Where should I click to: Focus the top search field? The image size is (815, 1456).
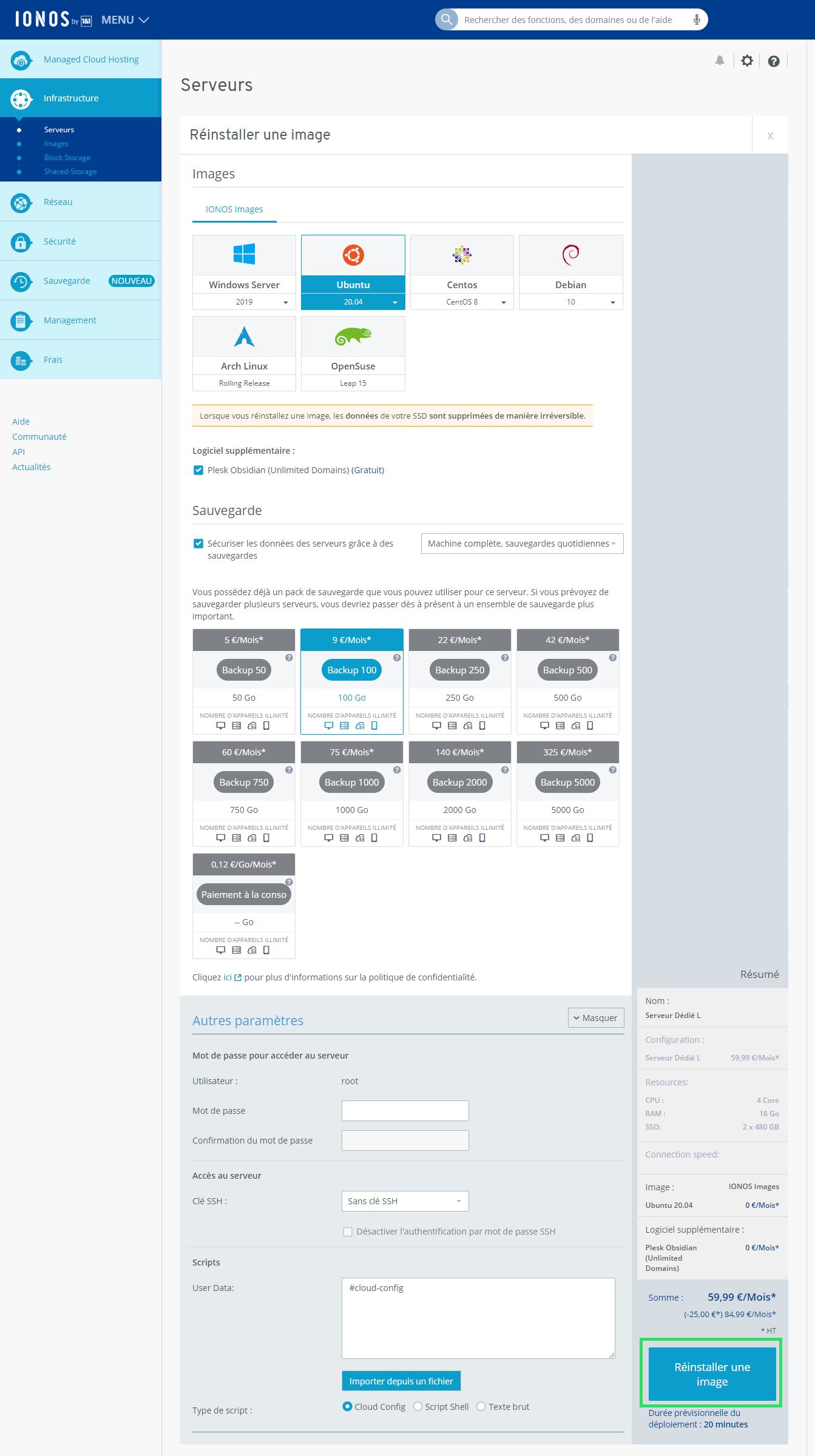tap(570, 19)
